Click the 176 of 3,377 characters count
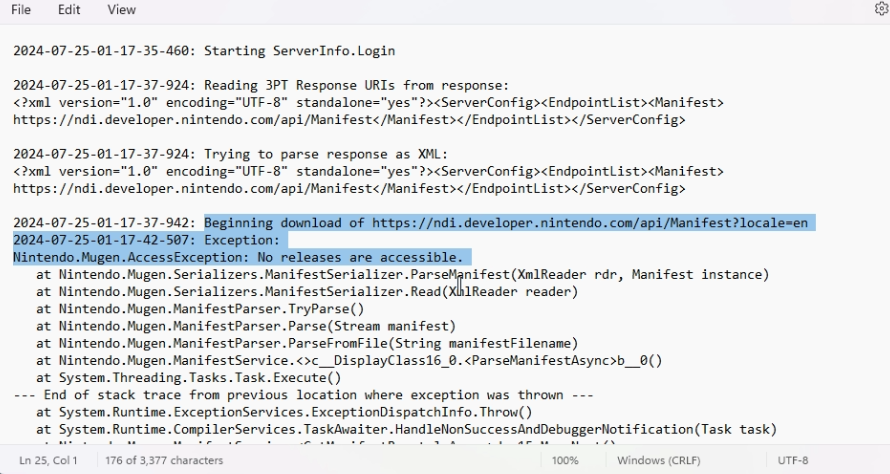Image resolution: width=890 pixels, height=474 pixels. [x=164, y=460]
